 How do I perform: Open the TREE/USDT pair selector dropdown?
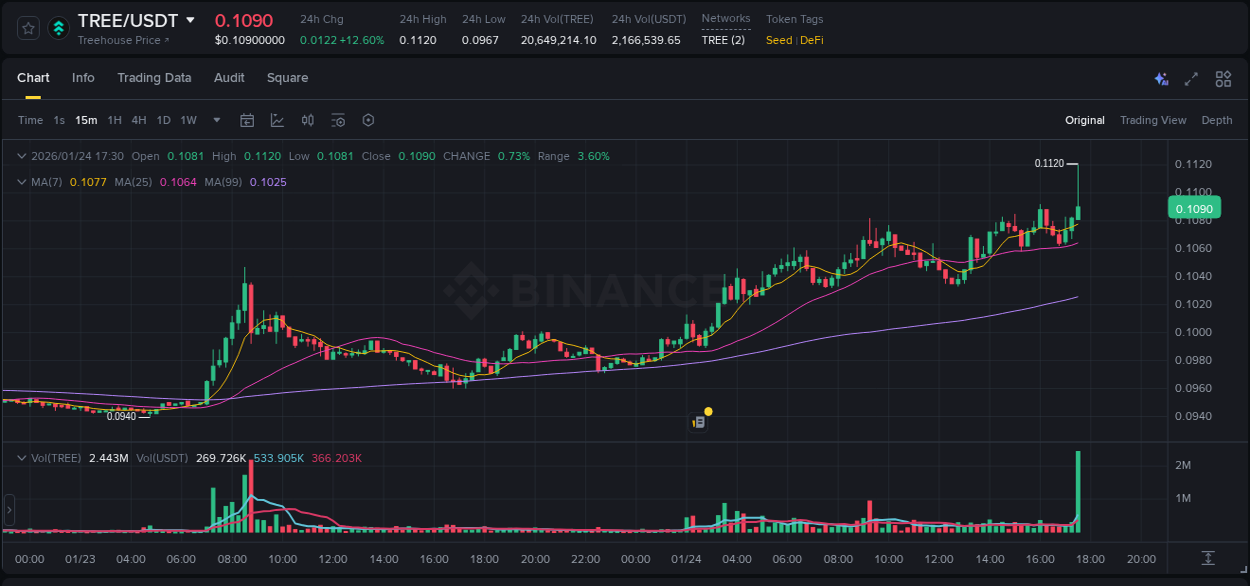(188, 20)
